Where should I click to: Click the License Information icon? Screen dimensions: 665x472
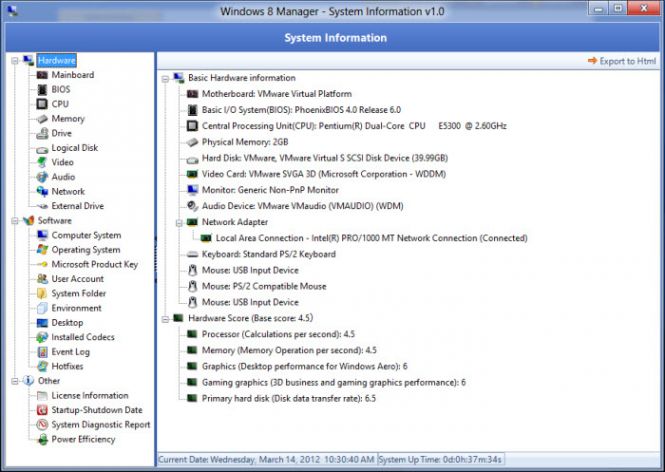pos(42,396)
